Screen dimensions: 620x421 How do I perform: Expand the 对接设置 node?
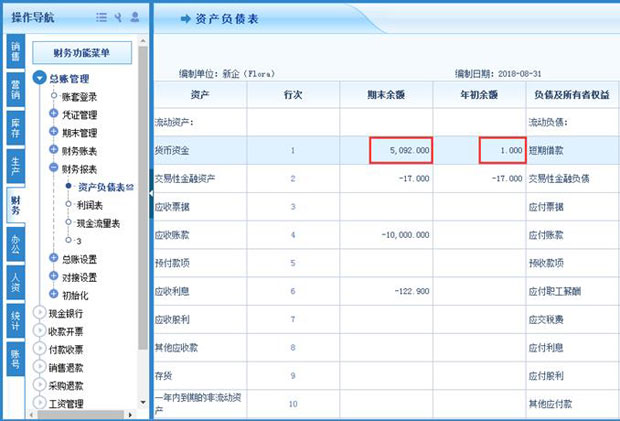coord(54,276)
